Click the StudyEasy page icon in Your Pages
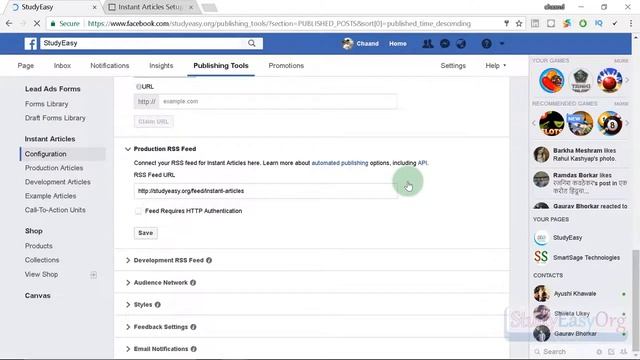Screen dimensions: 640x360 541,238
